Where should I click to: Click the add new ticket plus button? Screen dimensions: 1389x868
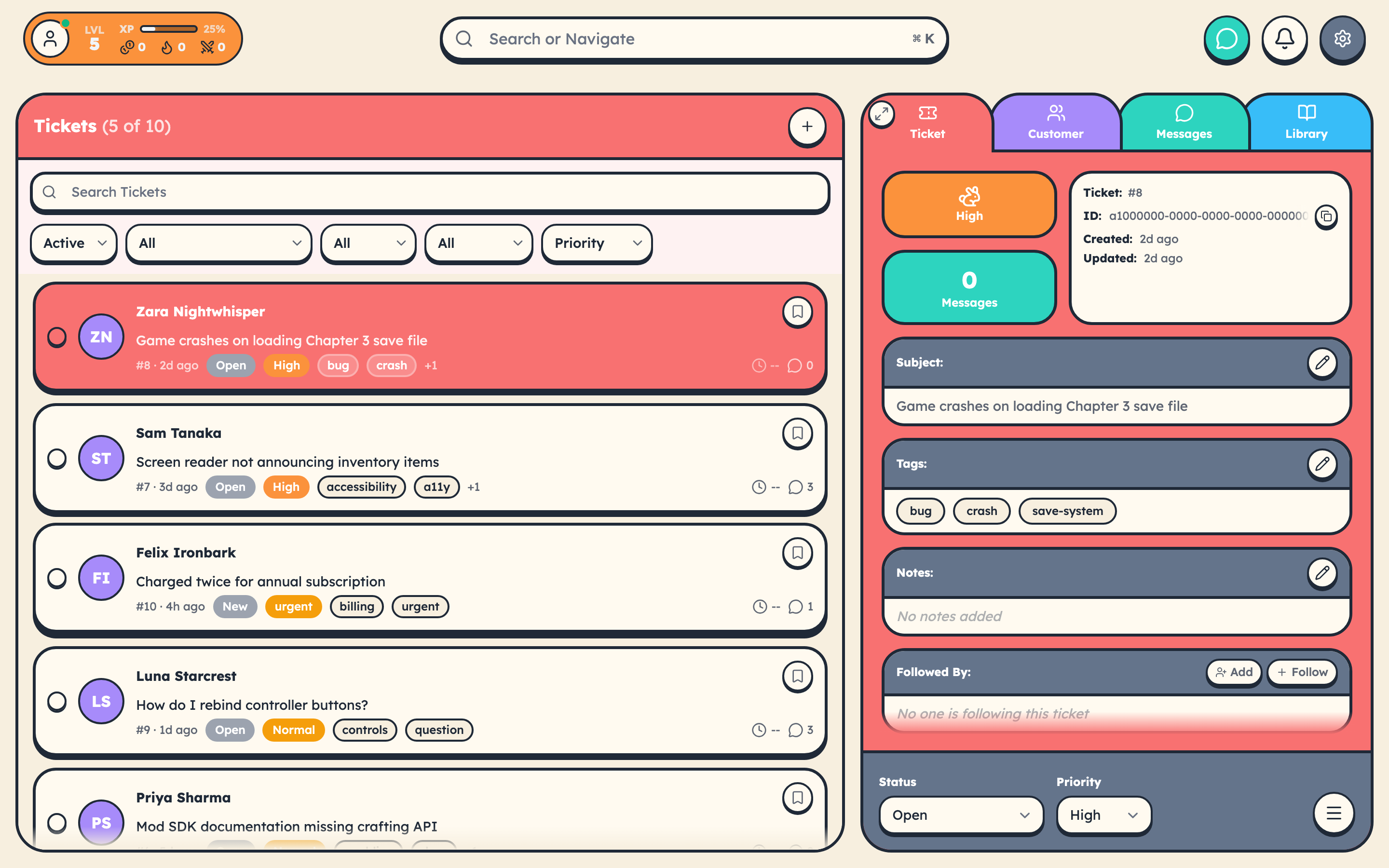pos(806,126)
